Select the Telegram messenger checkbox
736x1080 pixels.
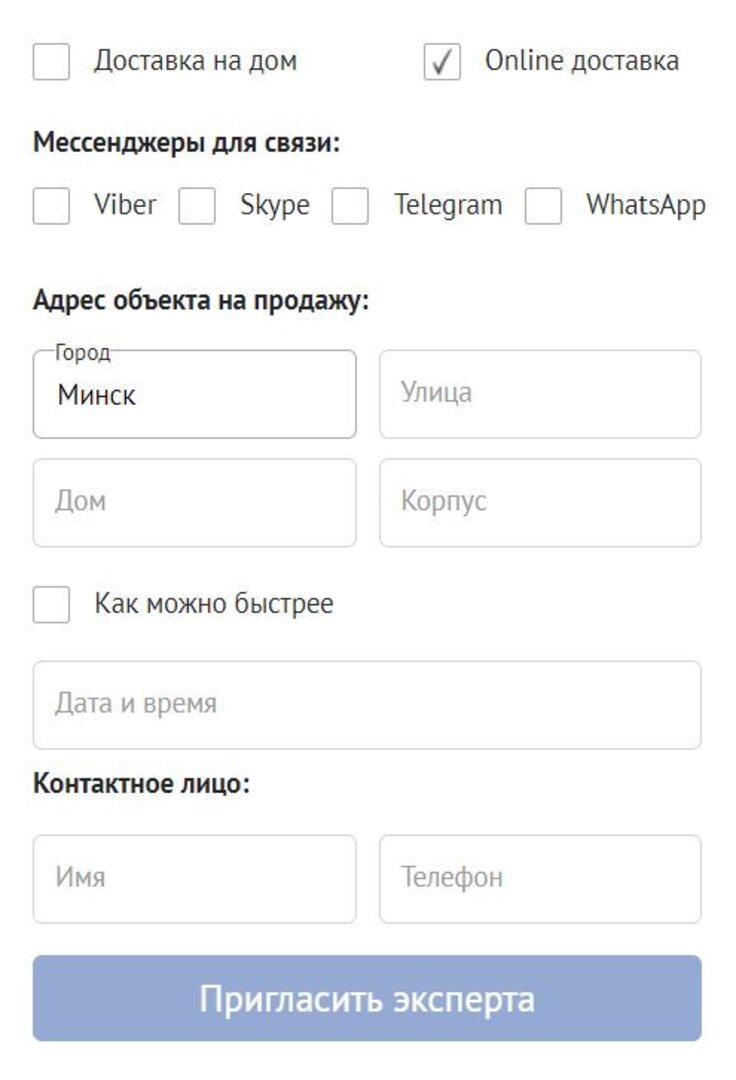[x=350, y=206]
